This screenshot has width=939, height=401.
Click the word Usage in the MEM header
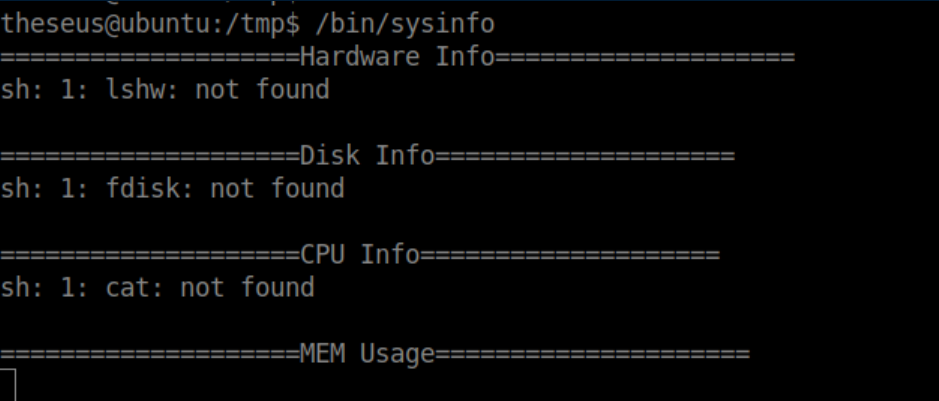coord(397,353)
